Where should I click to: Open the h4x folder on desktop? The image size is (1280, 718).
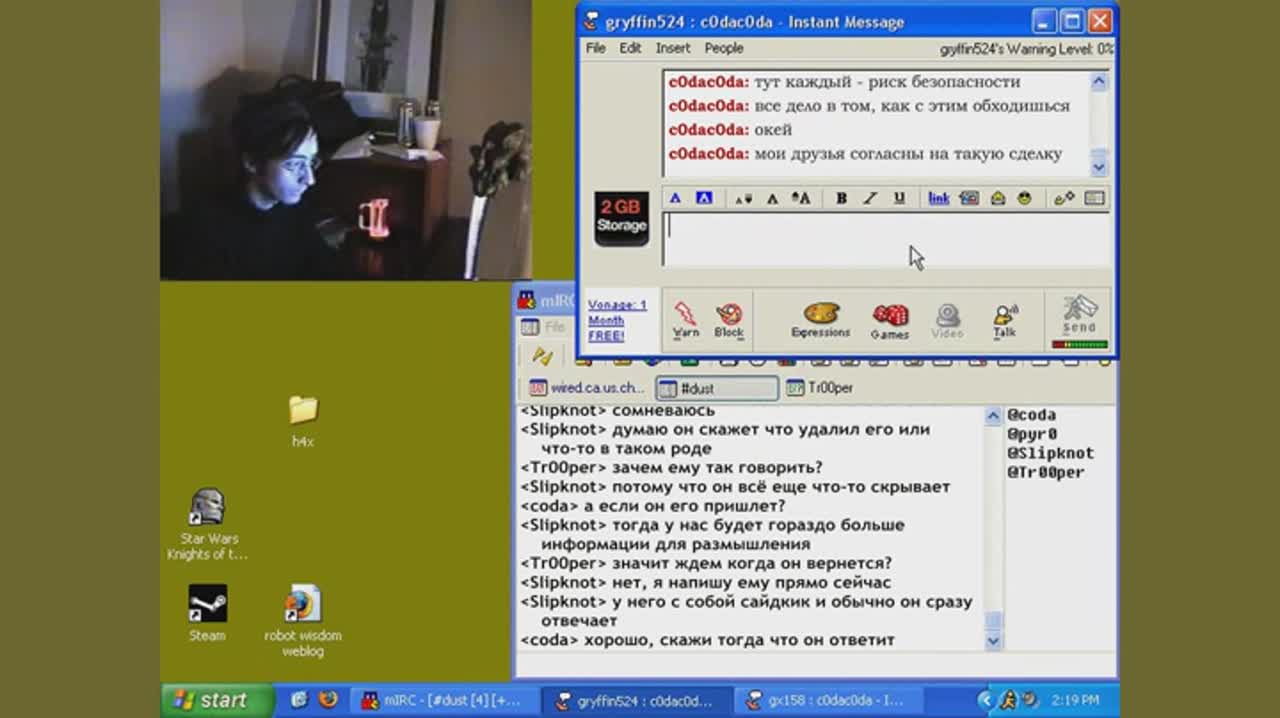303,410
